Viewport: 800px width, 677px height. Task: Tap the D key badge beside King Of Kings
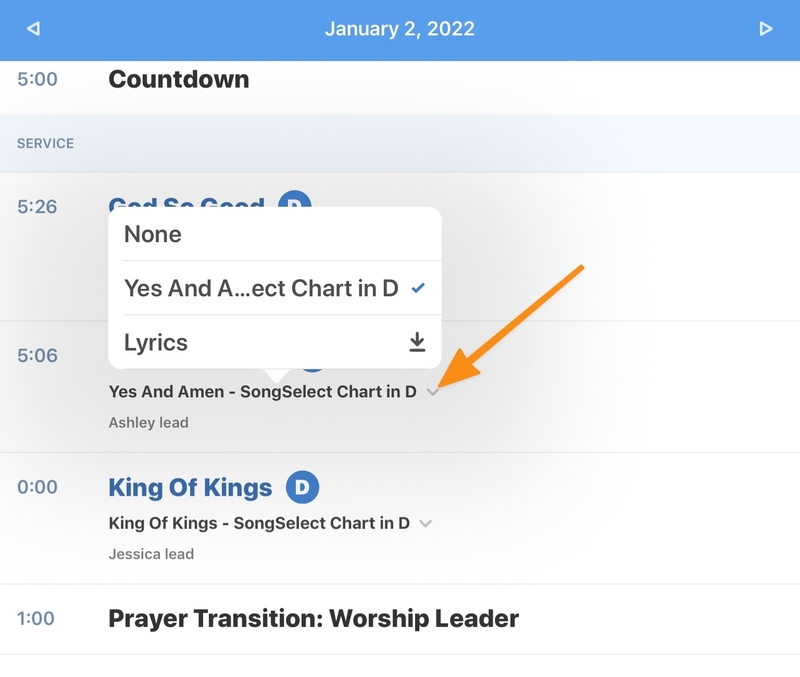coord(303,488)
